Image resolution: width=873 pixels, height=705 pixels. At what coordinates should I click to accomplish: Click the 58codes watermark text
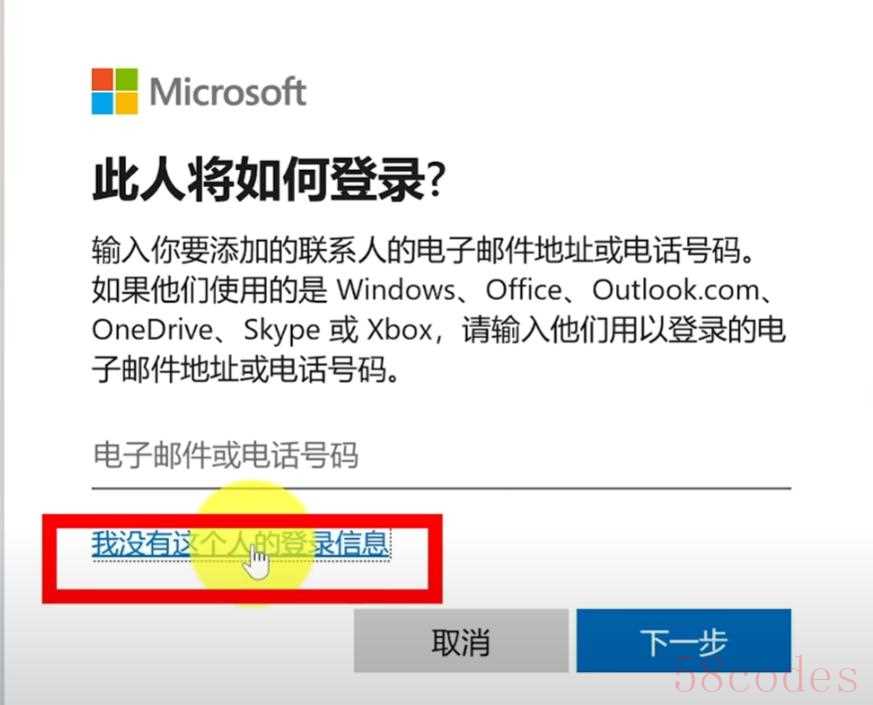pos(766,674)
